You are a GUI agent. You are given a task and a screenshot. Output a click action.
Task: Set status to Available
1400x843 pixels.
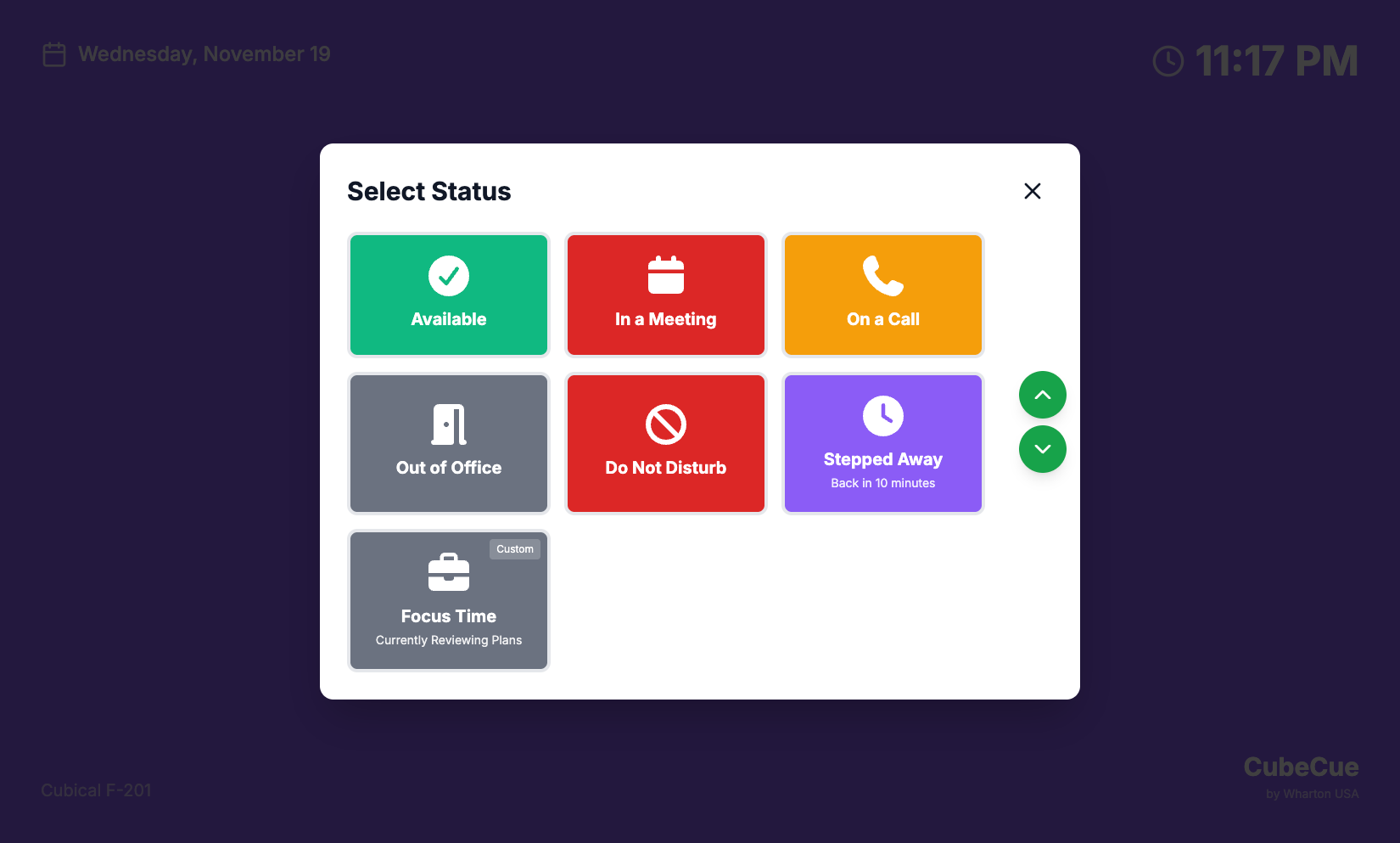[449, 319]
